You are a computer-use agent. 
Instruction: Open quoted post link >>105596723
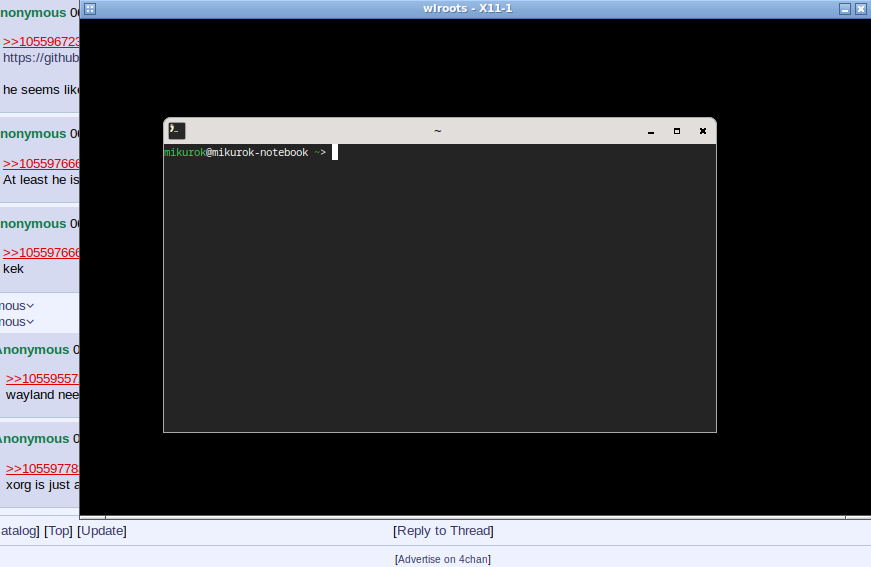pos(41,42)
